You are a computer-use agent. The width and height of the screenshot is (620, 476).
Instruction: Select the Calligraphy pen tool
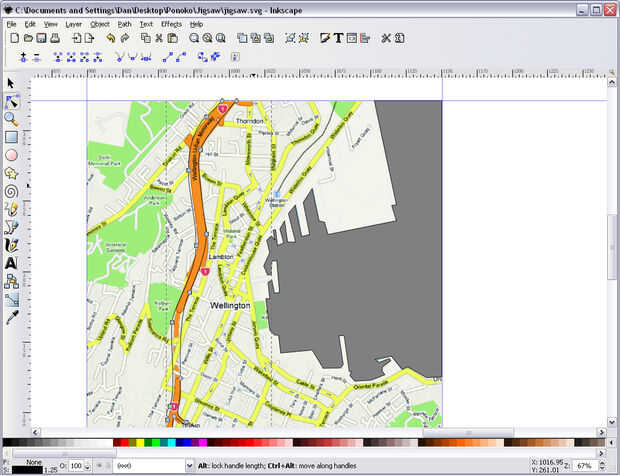tap(11, 245)
